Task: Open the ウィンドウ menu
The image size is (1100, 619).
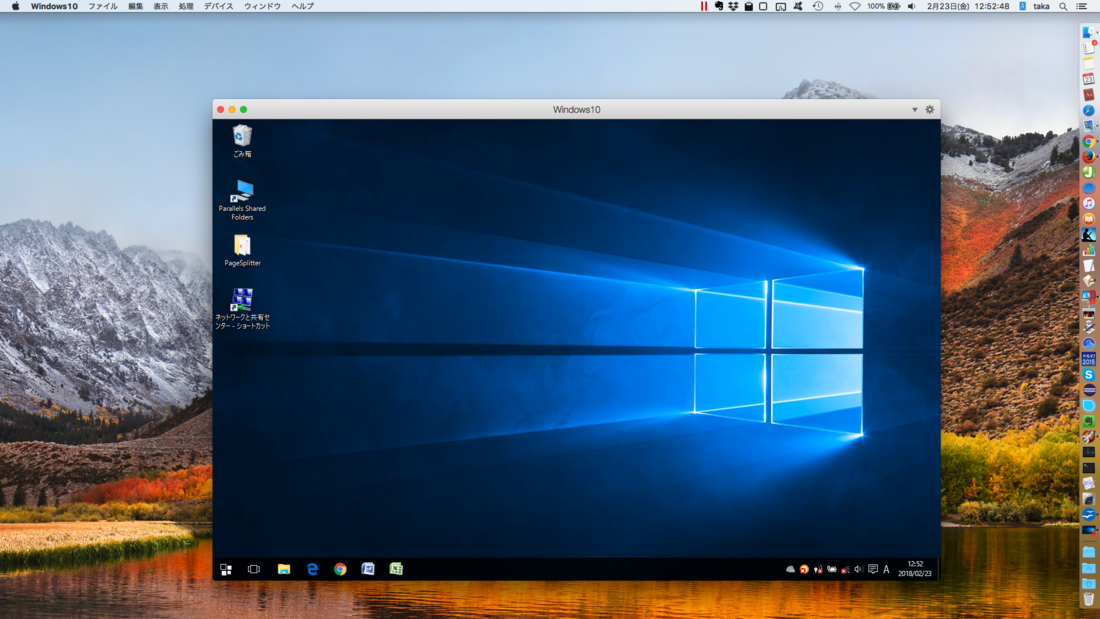Action: [262, 6]
